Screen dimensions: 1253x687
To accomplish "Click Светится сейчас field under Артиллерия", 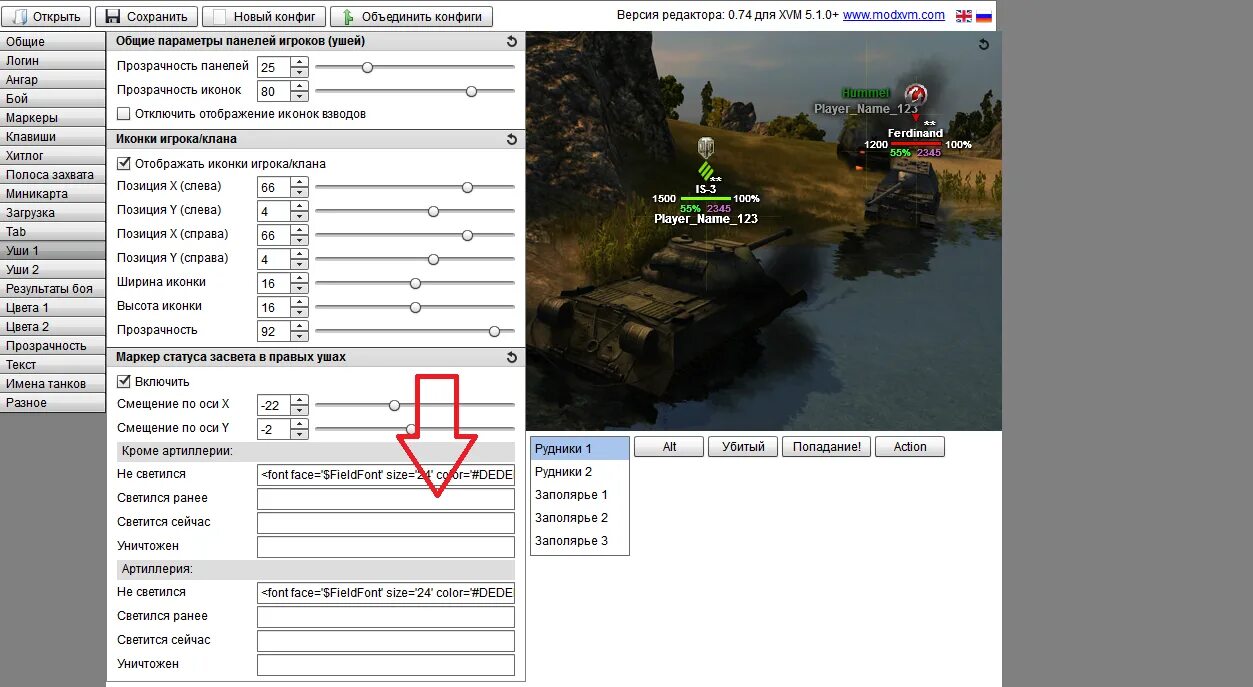I will click(x=386, y=641).
